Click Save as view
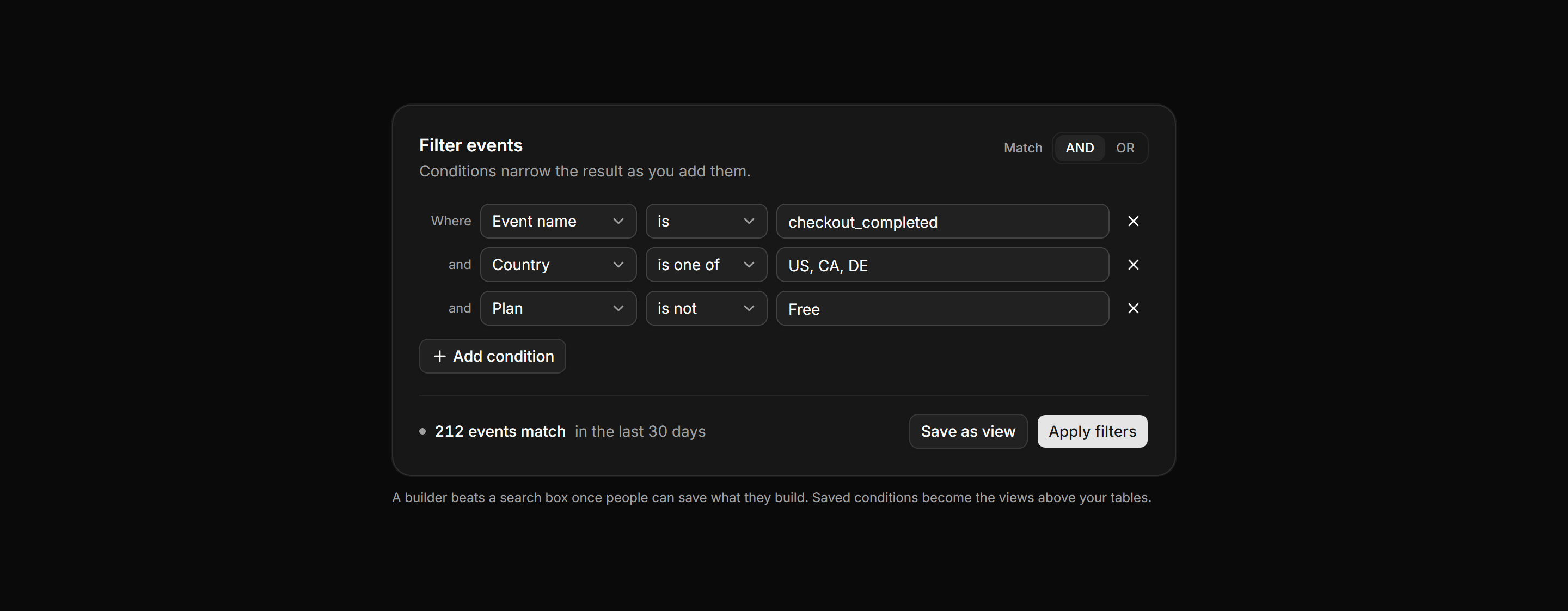 pyautogui.click(x=968, y=431)
